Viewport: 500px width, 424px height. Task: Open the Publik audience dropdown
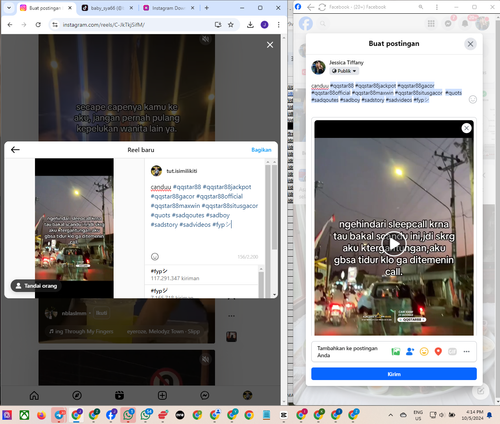344,71
